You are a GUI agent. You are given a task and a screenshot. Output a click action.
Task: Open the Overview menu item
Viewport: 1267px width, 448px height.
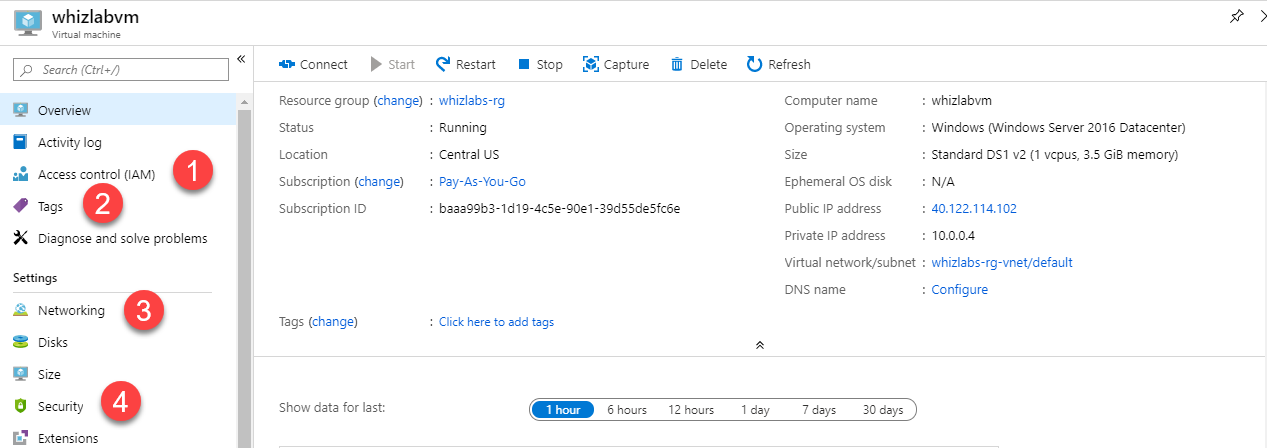coord(119,110)
